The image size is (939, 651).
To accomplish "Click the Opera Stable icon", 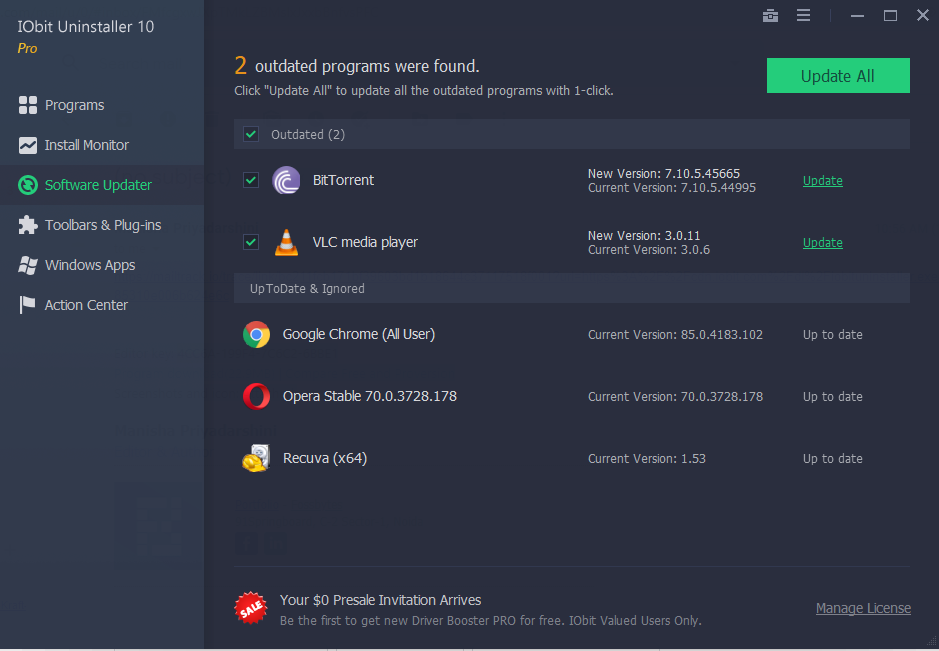I will (257, 397).
